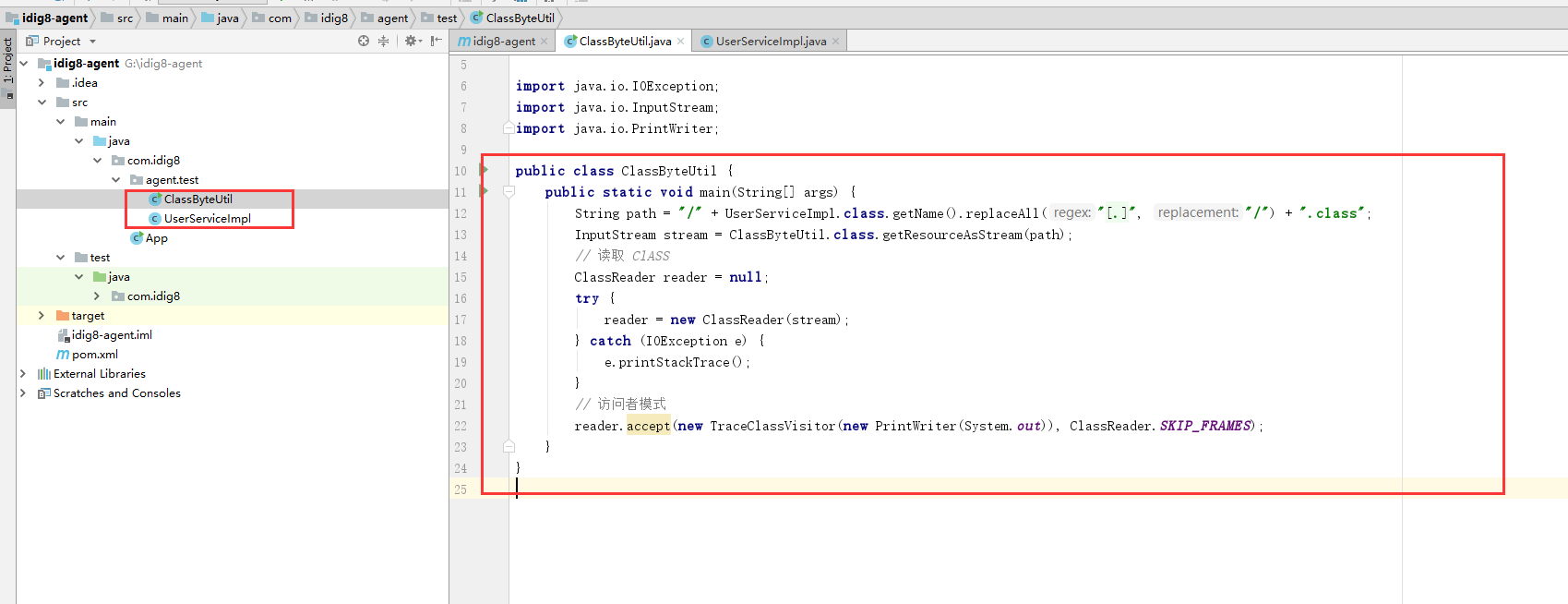This screenshot has width=1568, height=604.
Task: Switch to the ClassByteUtil.java tab
Action: tap(625, 42)
